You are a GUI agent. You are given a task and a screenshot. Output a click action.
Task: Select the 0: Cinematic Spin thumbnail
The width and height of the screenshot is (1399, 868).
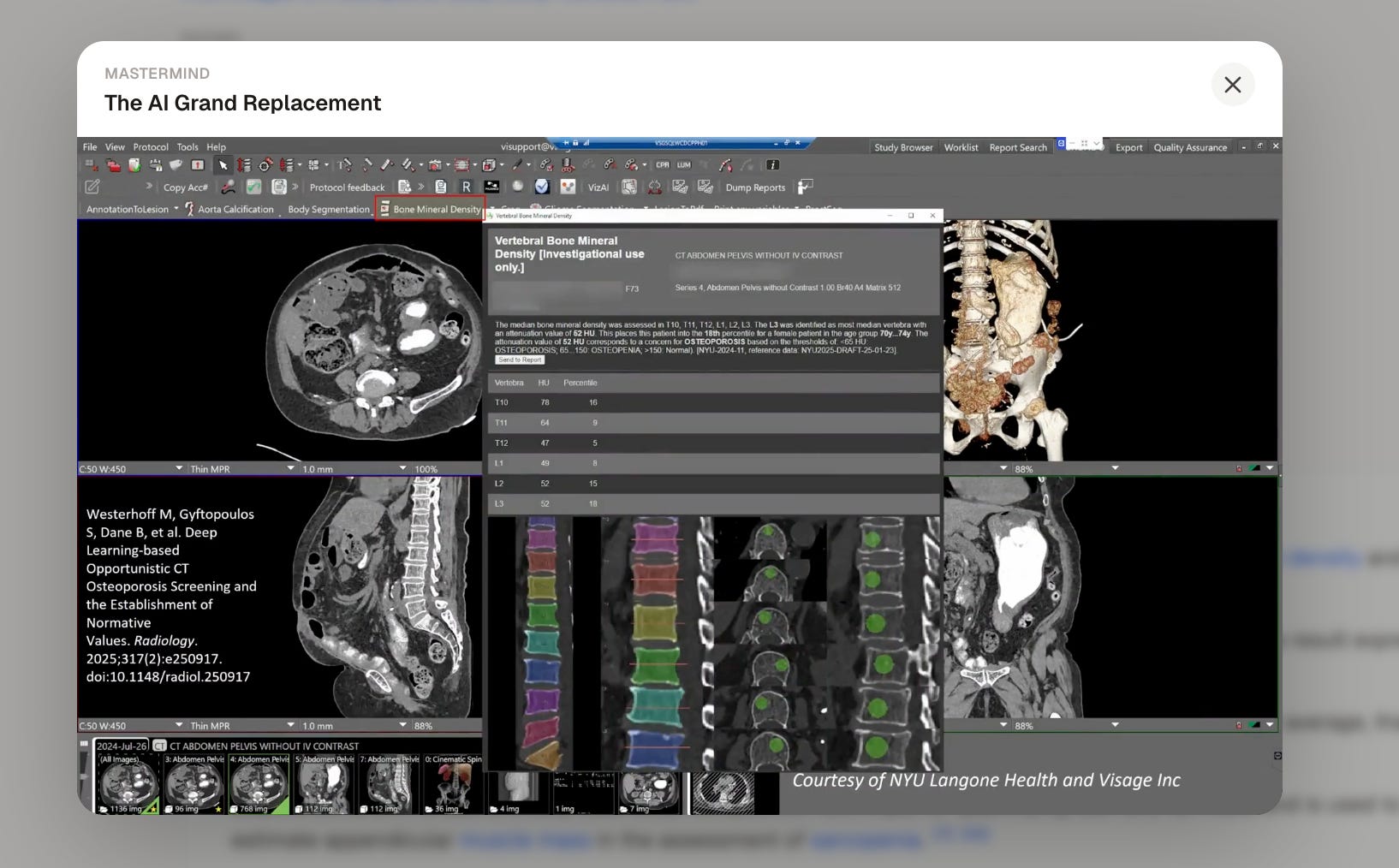[x=454, y=783]
